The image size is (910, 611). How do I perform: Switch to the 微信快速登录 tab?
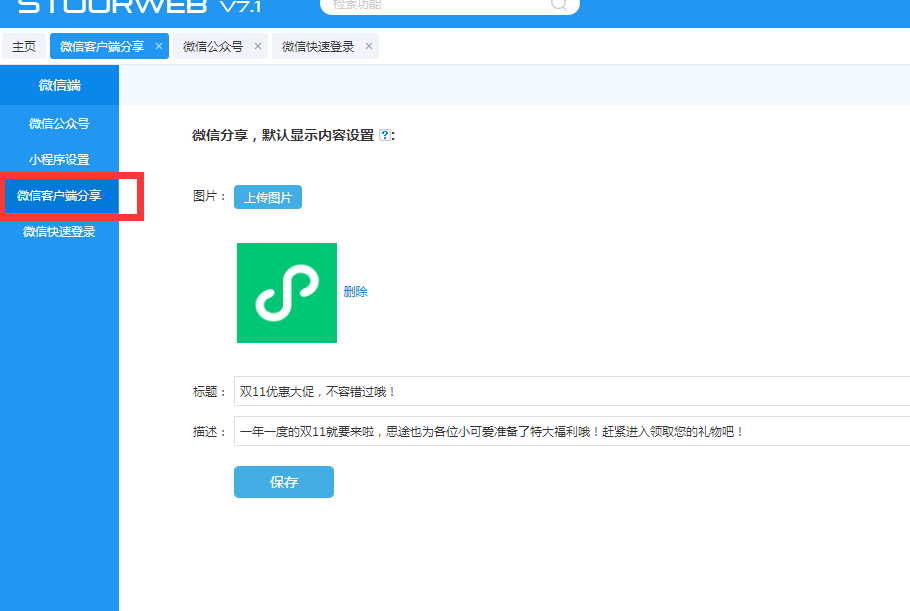point(317,47)
